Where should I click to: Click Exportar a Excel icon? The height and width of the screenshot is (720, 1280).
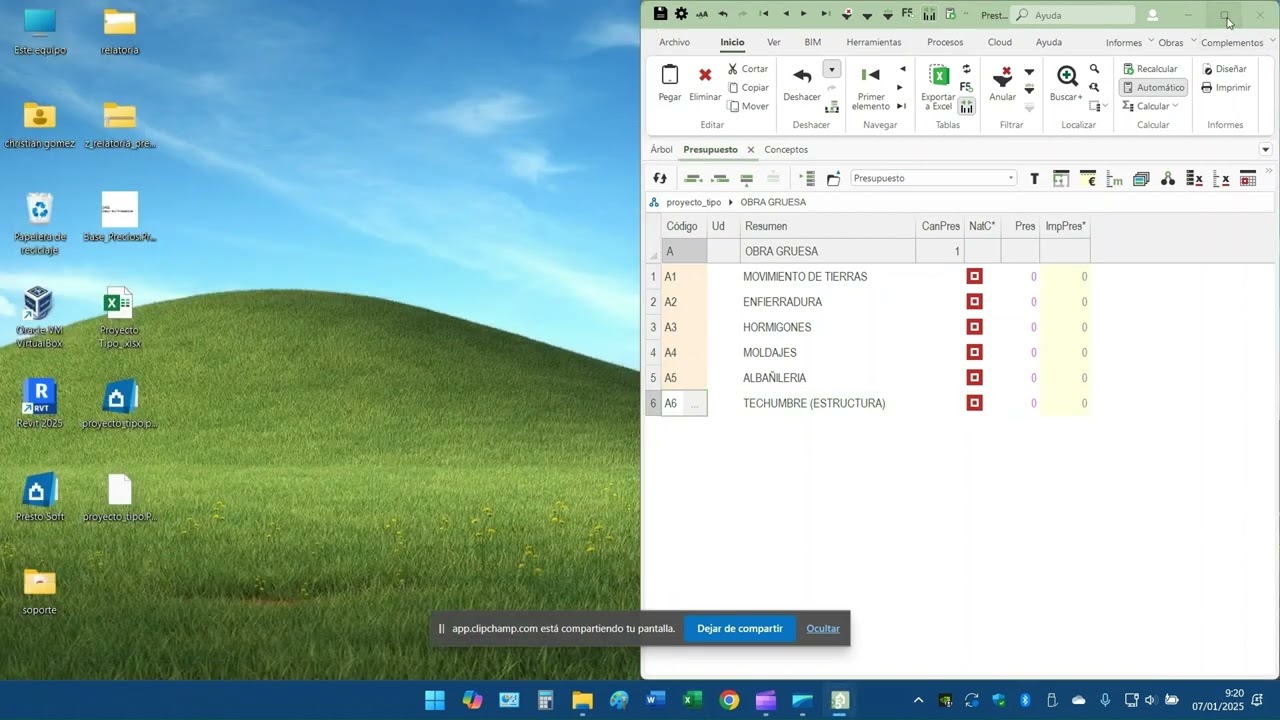pyautogui.click(x=939, y=75)
